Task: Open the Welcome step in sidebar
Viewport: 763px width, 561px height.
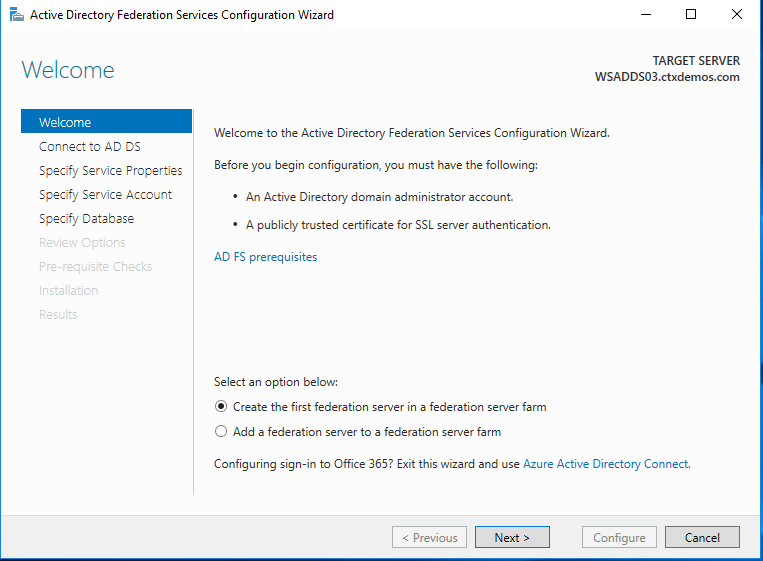Action: point(65,122)
